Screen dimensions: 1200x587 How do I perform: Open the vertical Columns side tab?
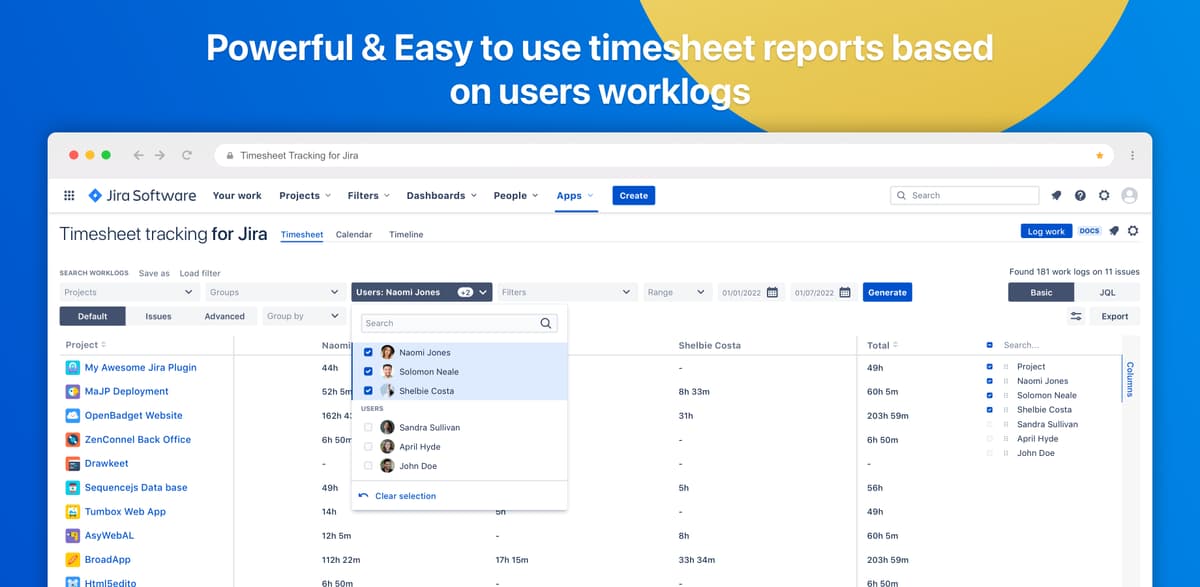tap(1130, 380)
